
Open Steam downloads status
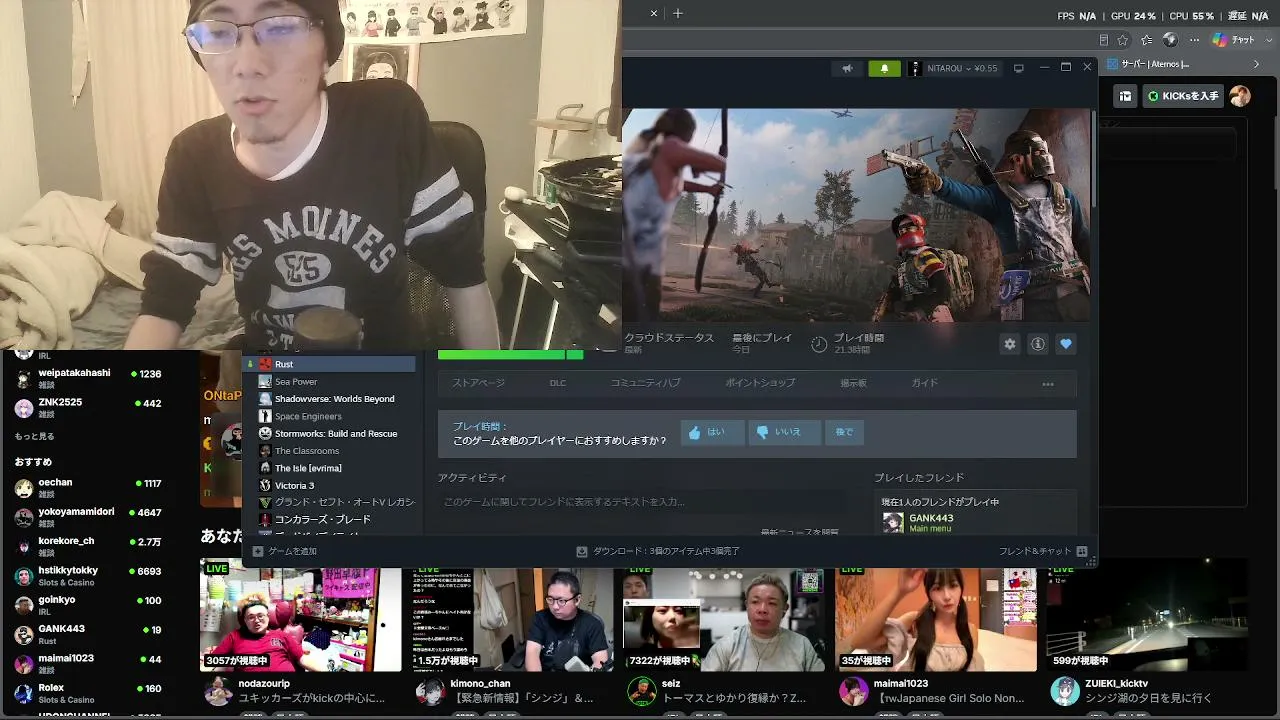point(658,551)
